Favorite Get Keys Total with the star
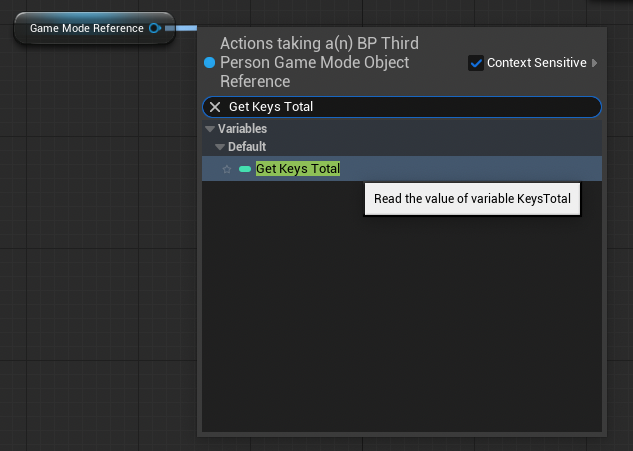The height and width of the screenshot is (451, 633). click(227, 169)
